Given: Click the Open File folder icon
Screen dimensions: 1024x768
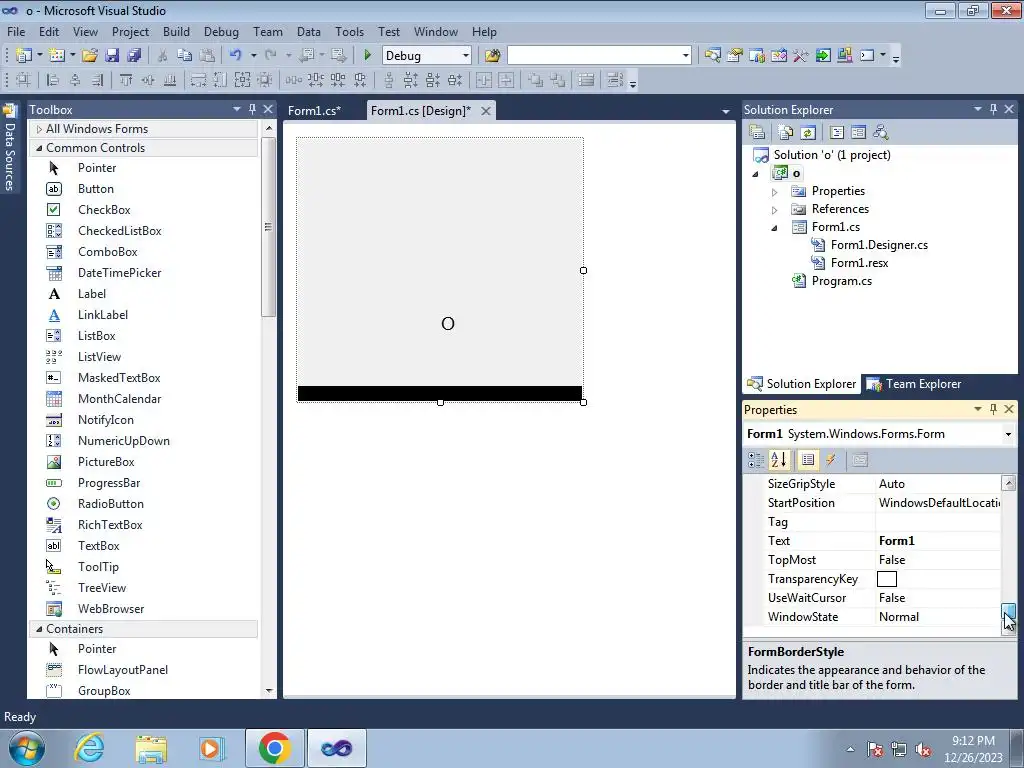Looking at the screenshot, I should [x=90, y=56].
